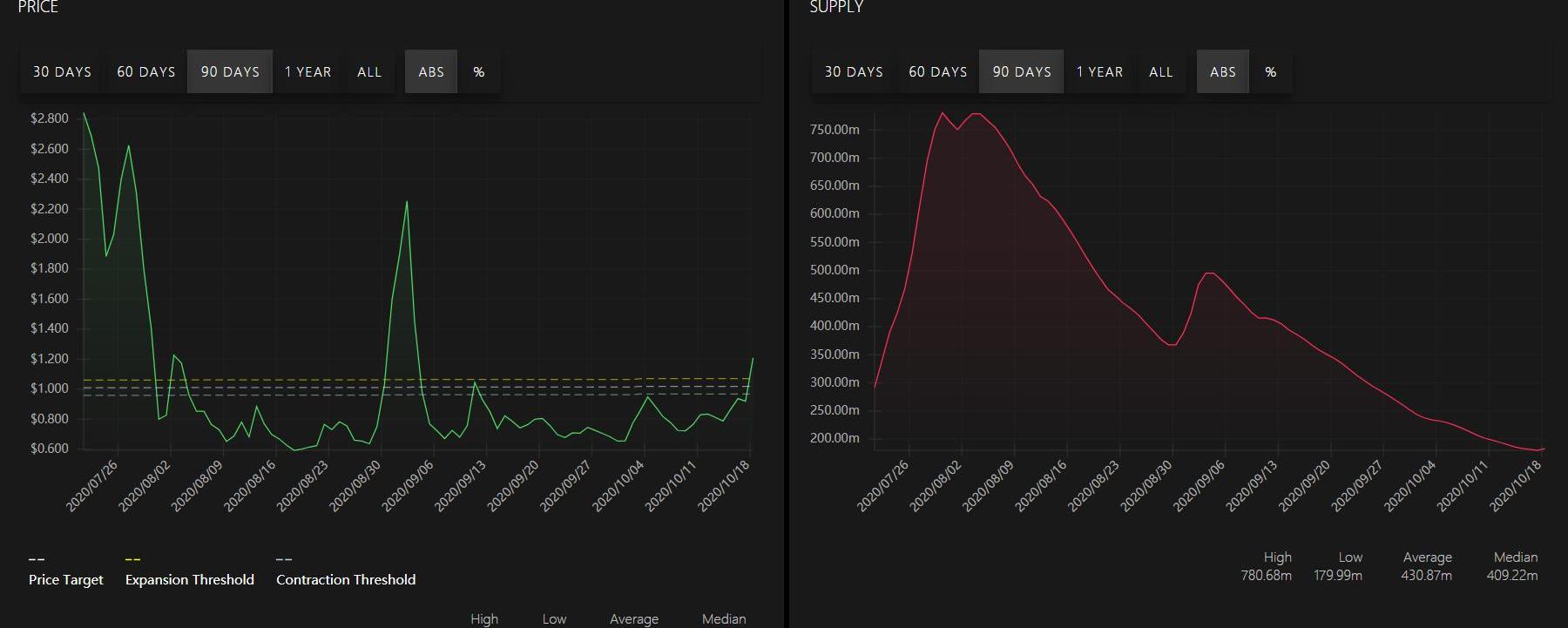Toggle the Contraction Threshold legend entry
Viewport: 1568px width, 628px height.
pyautogui.click(x=346, y=580)
